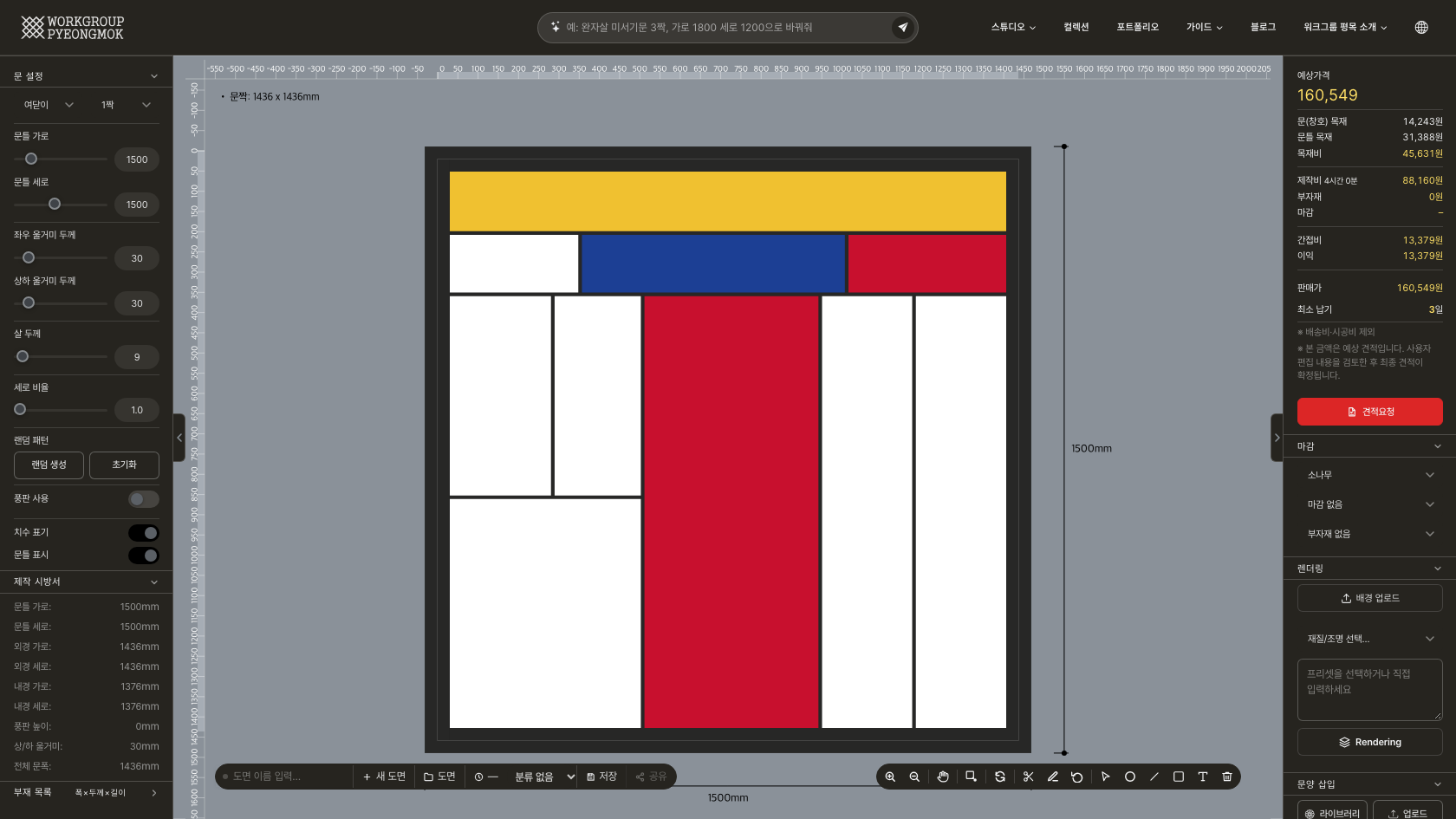
Task: Collapse the 제작 시방서 section
Action: [x=87, y=582]
